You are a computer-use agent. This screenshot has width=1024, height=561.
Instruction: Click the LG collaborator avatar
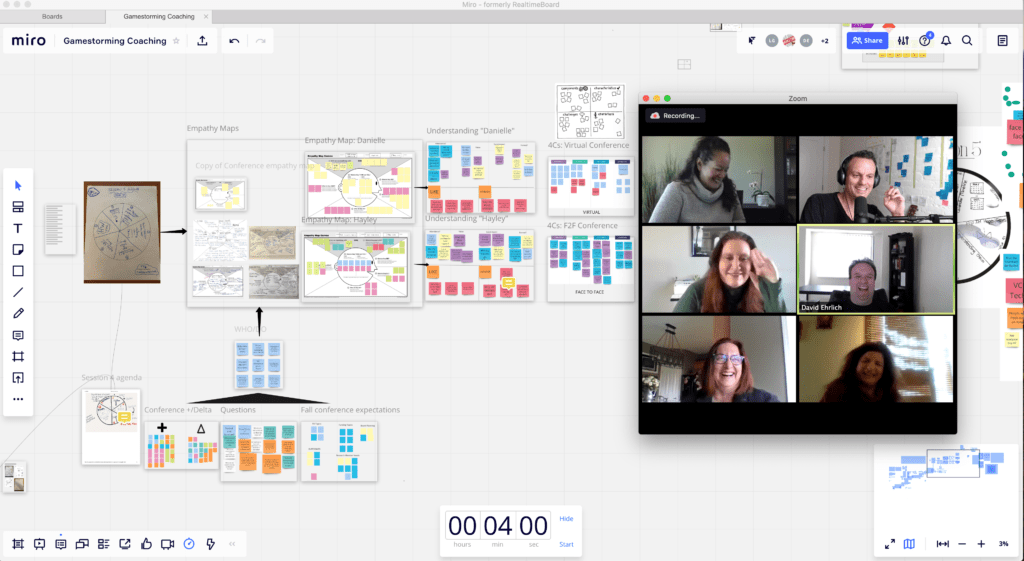[x=772, y=40]
